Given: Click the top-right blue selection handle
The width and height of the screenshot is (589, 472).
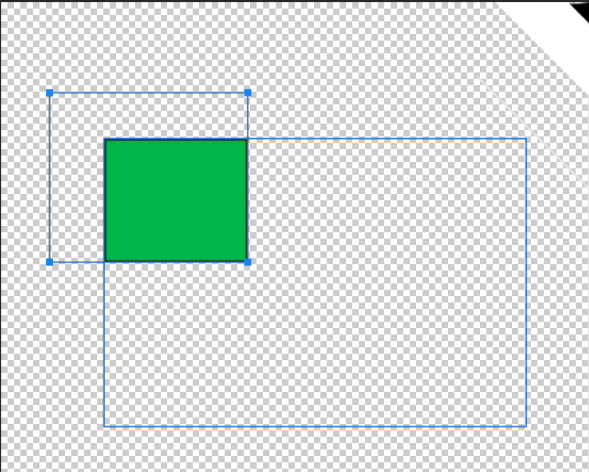Looking at the screenshot, I should 248,93.
